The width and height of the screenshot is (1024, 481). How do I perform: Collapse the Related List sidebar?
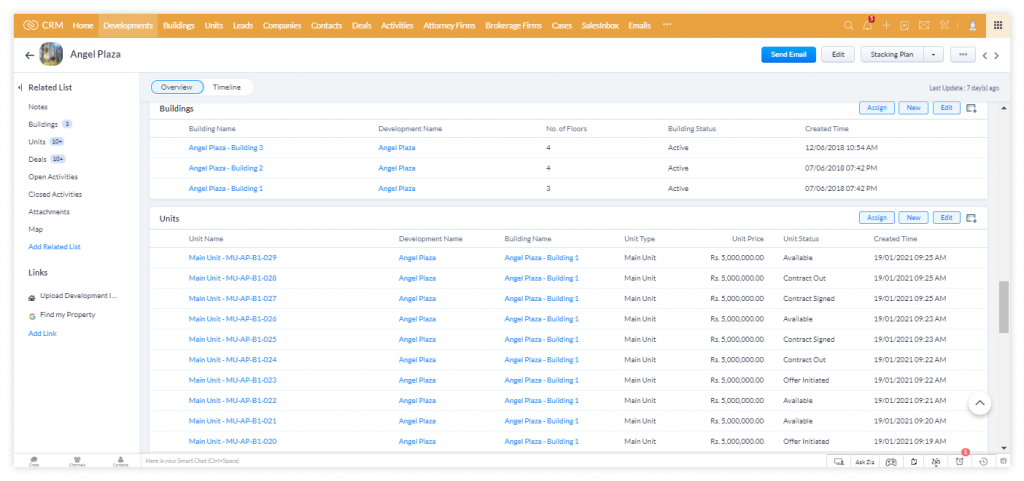[20, 87]
